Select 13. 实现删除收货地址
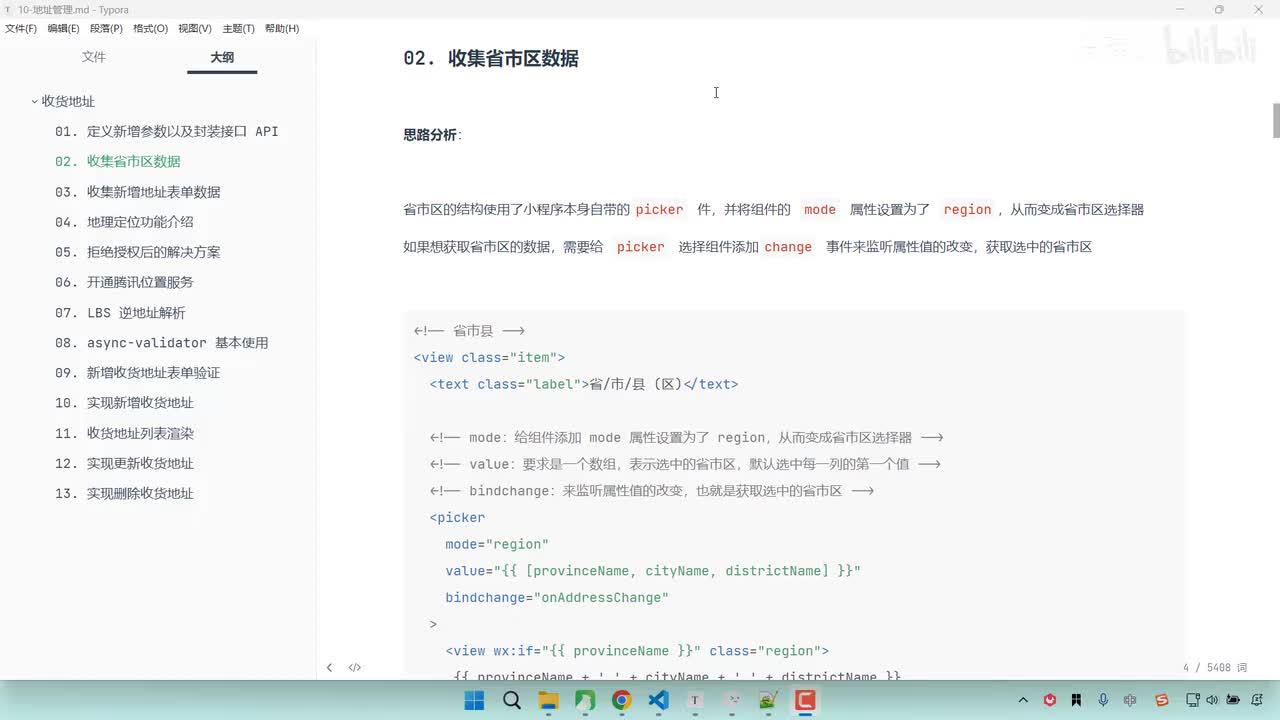The image size is (1280, 720). point(124,493)
